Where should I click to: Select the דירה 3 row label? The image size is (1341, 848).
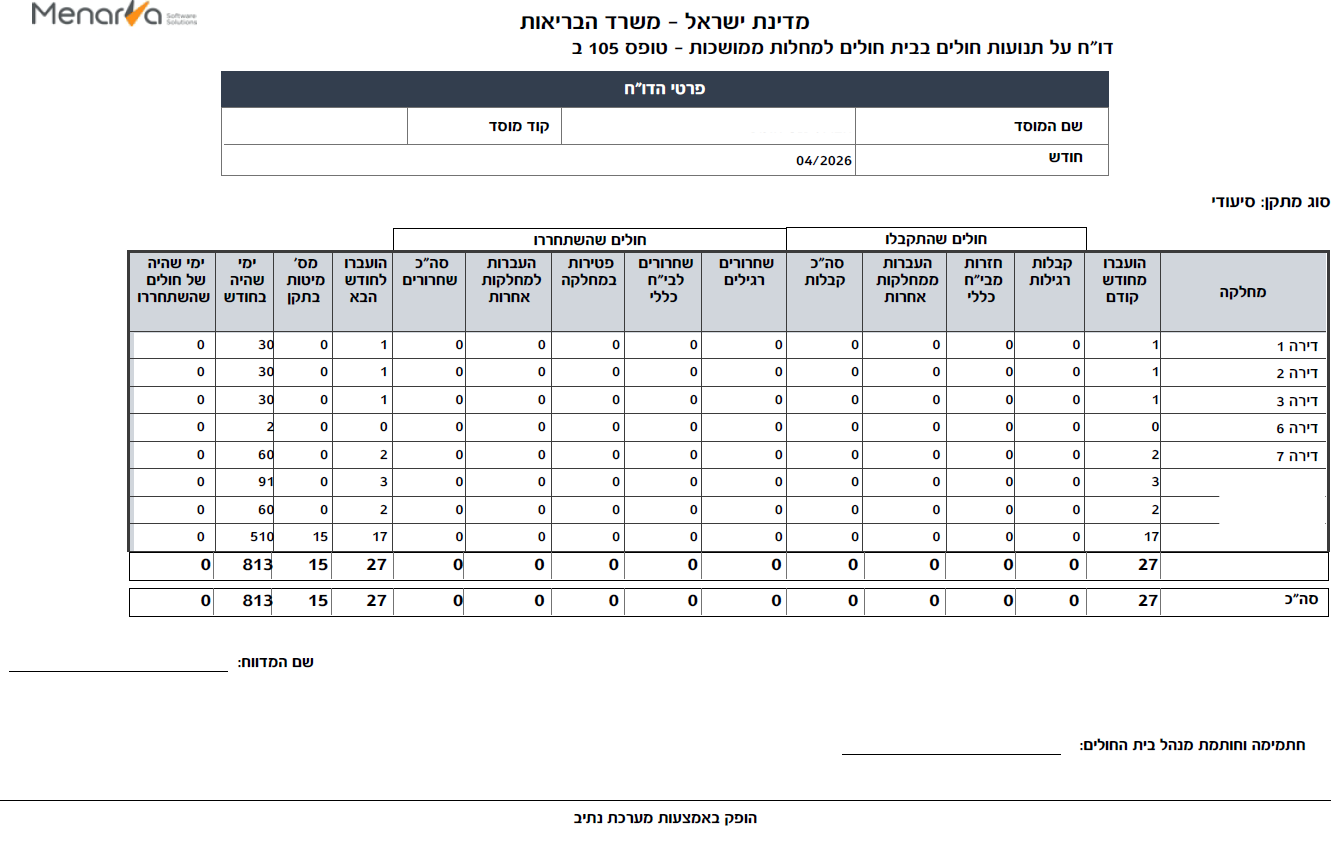click(1300, 401)
